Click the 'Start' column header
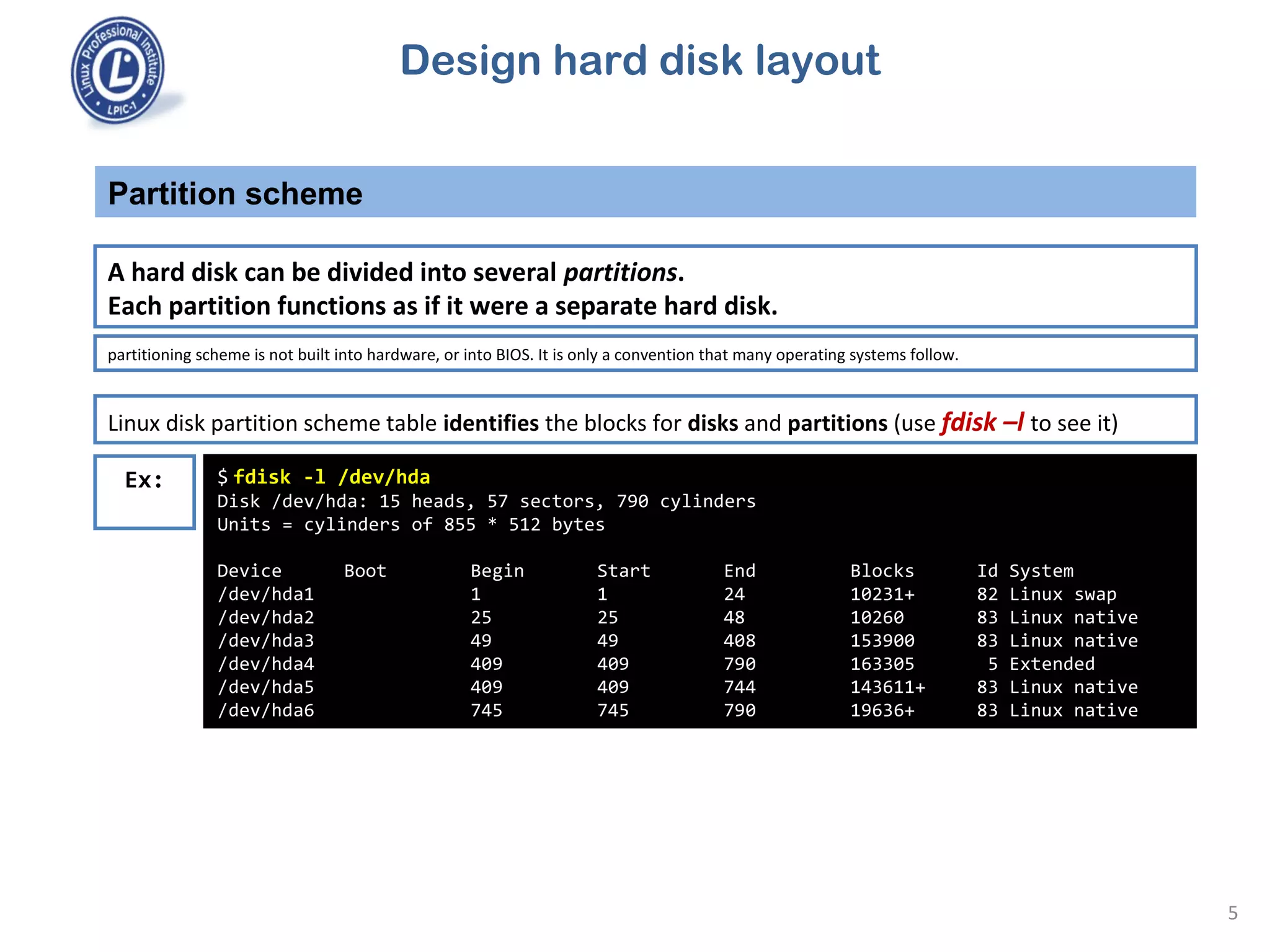1270x952 pixels. point(624,571)
